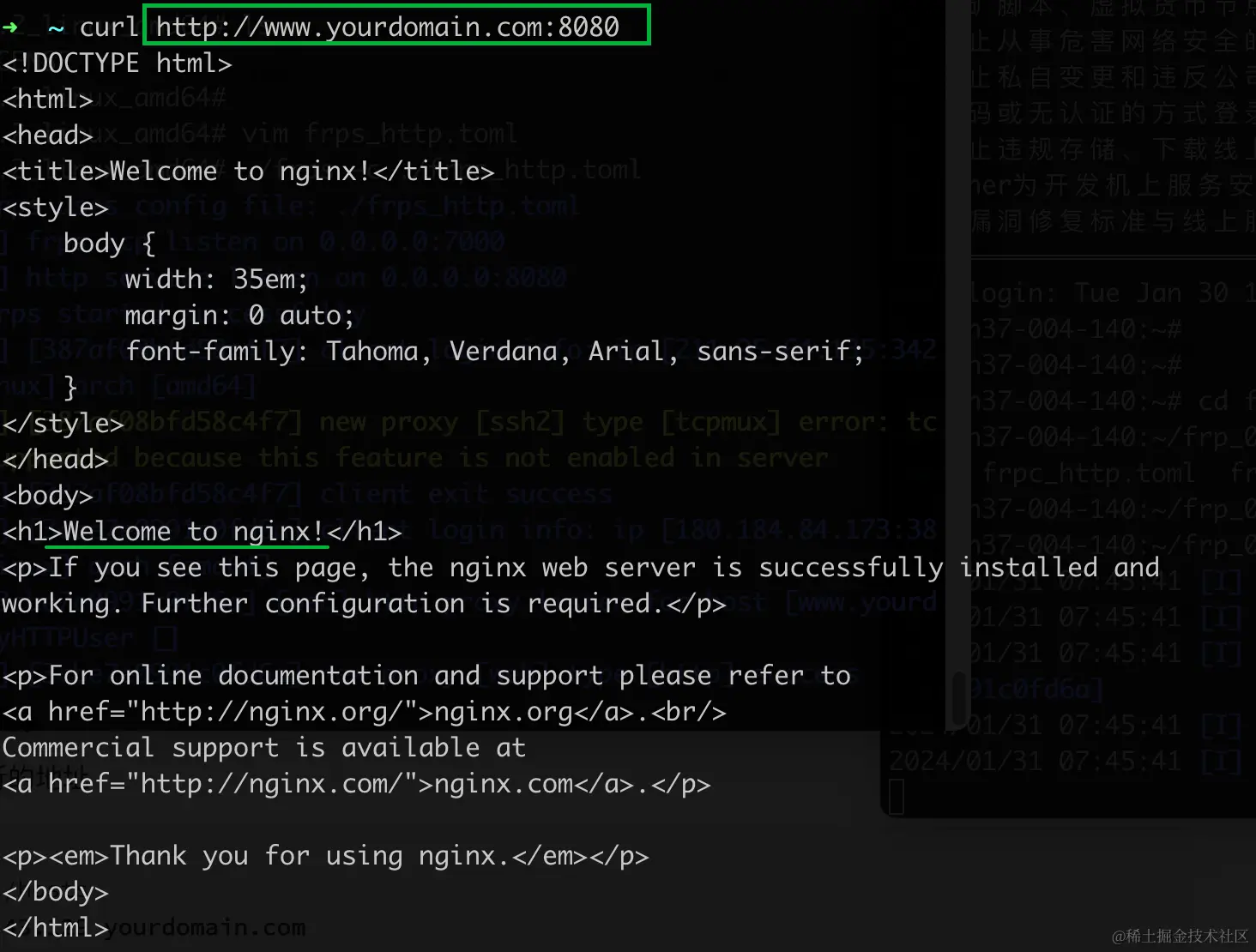Click the font-family Tahoma, Verdana line
The height and width of the screenshot is (952, 1256).
coord(494,352)
